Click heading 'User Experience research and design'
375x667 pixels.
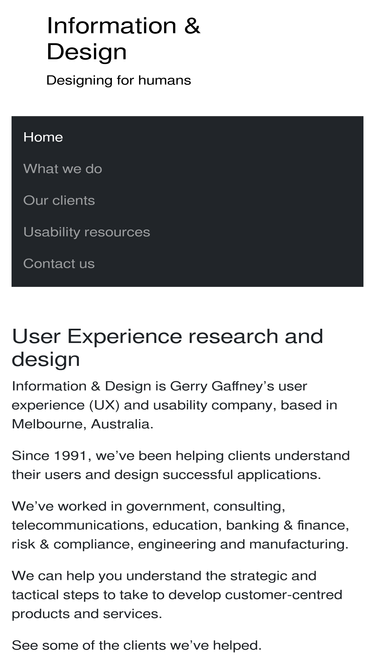point(168,348)
